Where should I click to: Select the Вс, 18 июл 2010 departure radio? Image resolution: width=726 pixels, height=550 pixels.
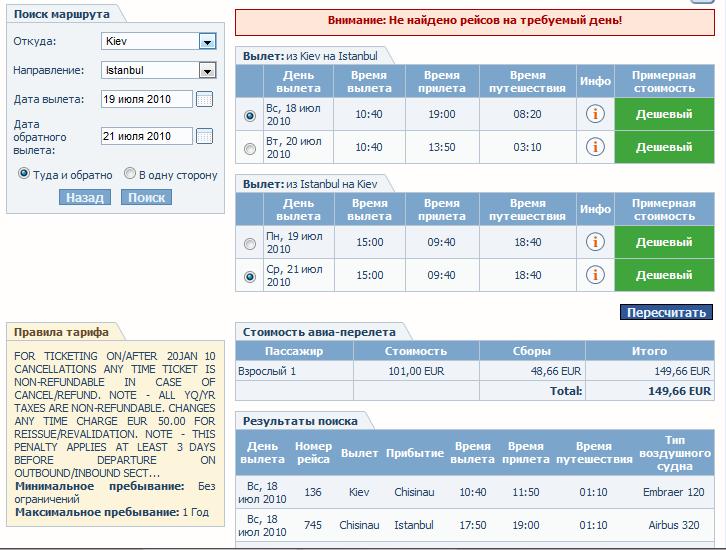click(250, 116)
